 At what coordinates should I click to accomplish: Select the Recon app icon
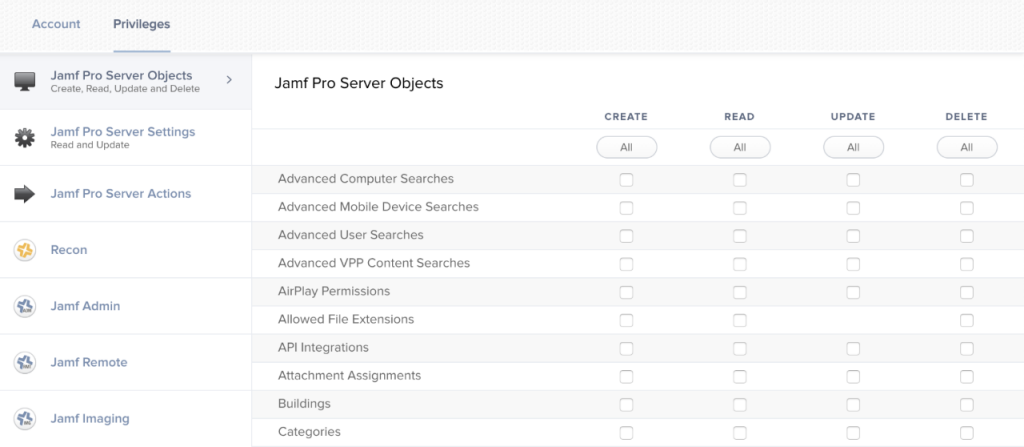(25, 250)
